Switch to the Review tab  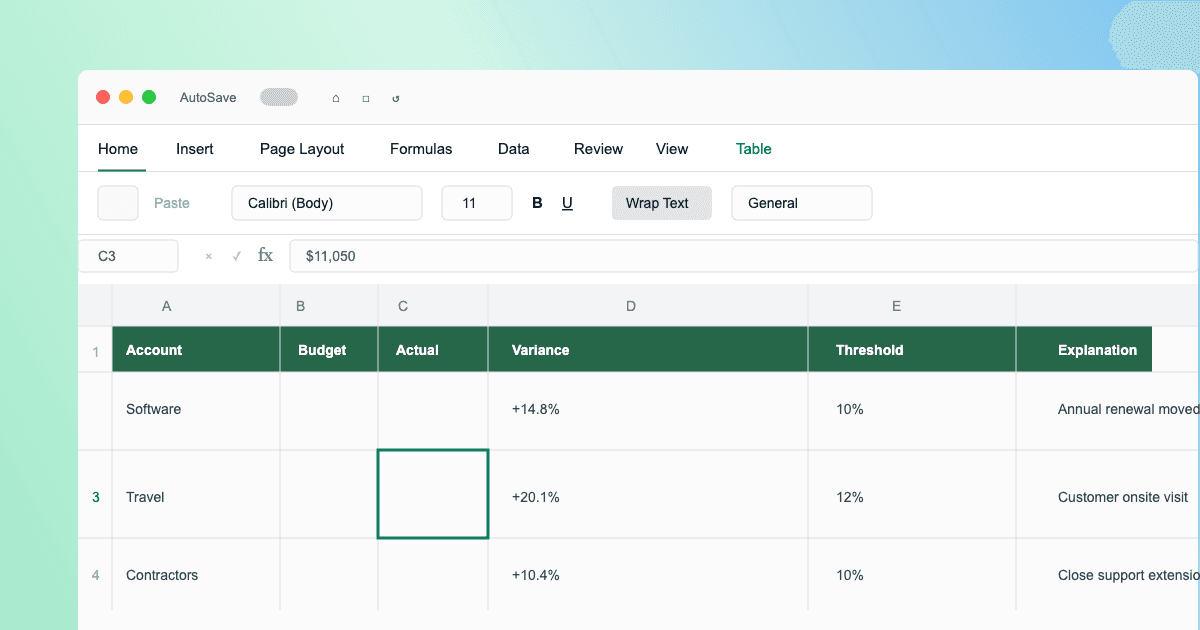tap(598, 149)
